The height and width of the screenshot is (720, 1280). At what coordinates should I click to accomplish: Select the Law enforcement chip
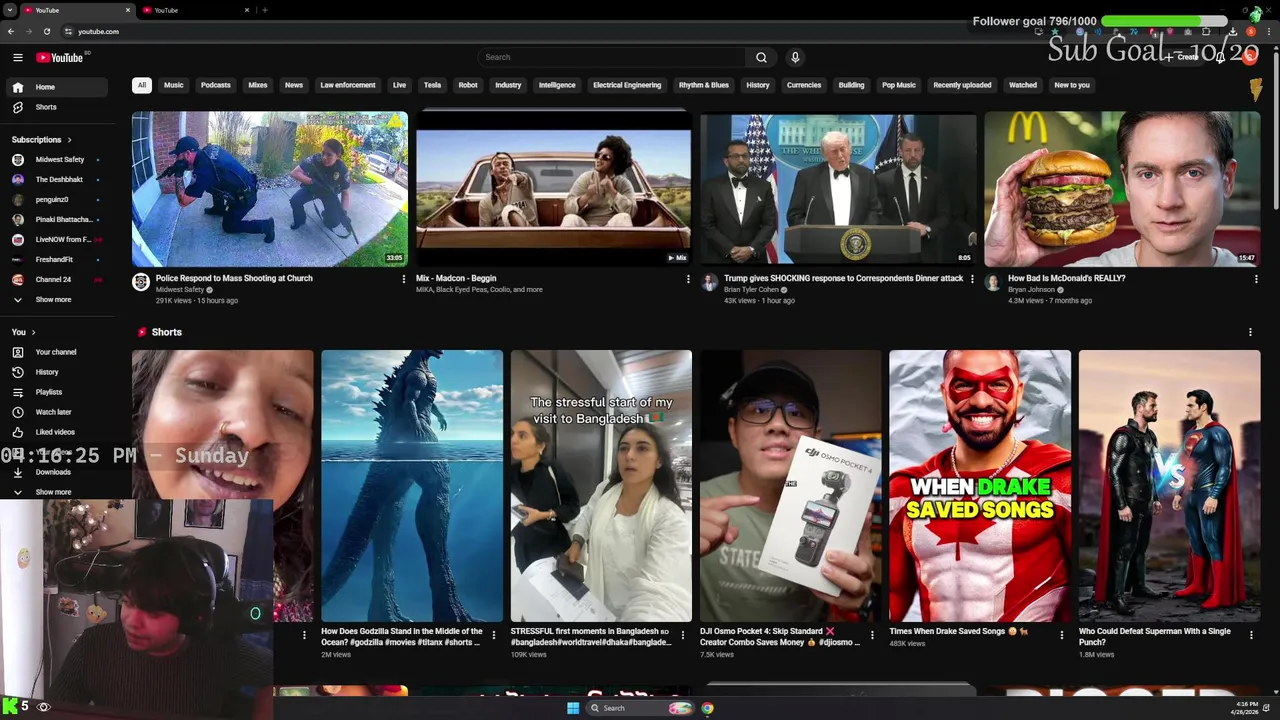[348, 85]
